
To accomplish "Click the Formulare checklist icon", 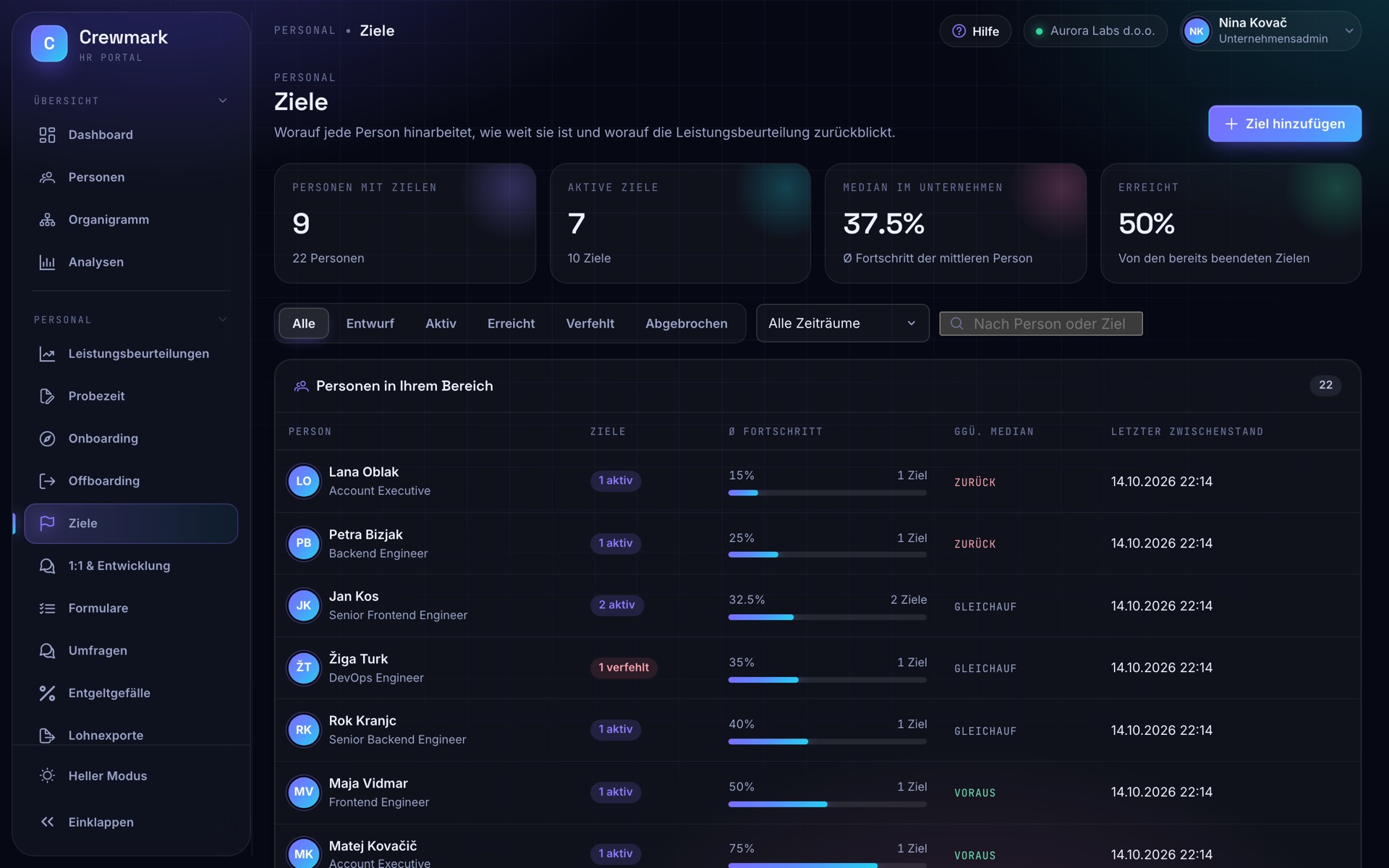I will coord(47,608).
